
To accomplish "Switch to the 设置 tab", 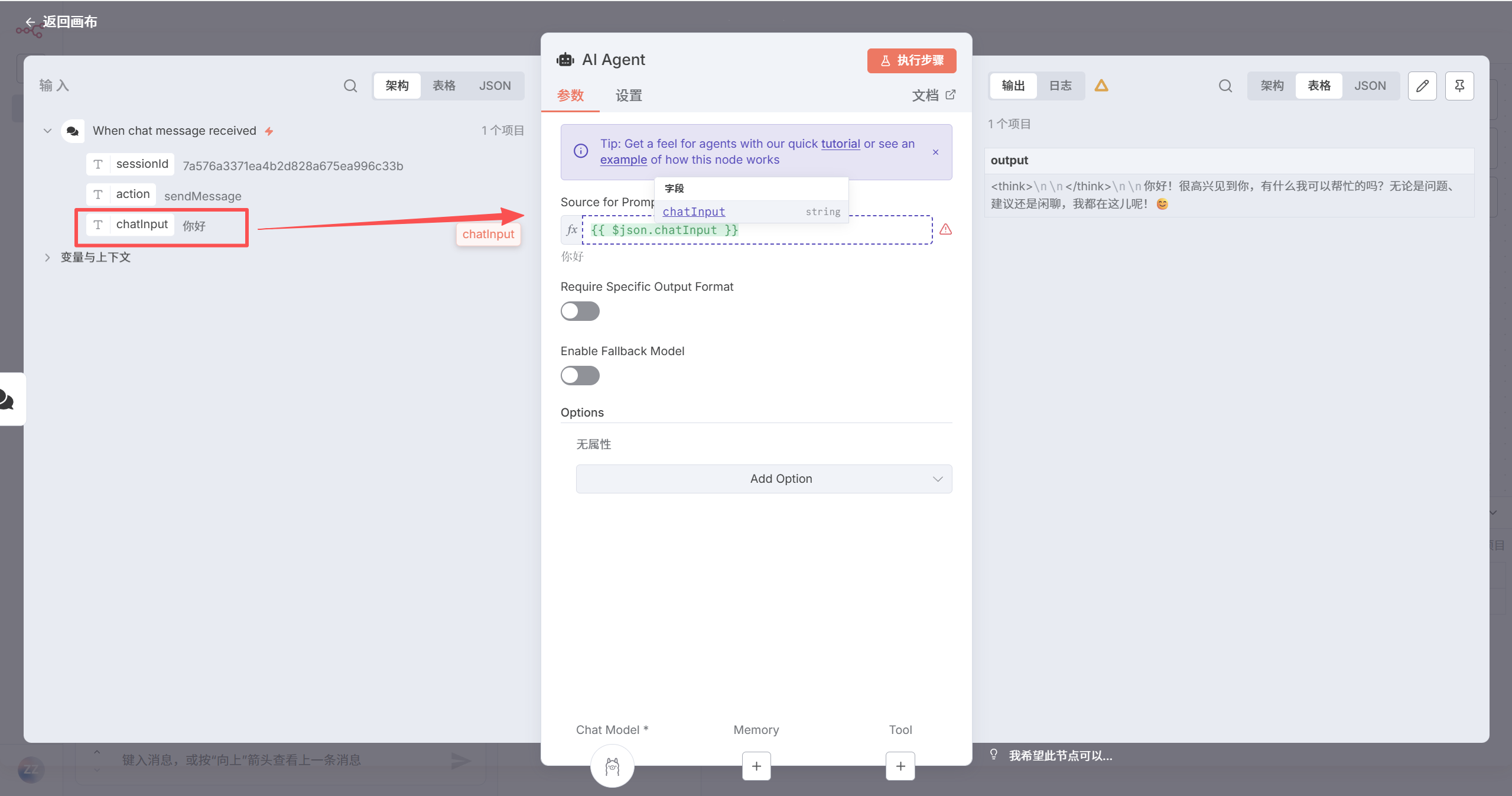I will click(628, 95).
